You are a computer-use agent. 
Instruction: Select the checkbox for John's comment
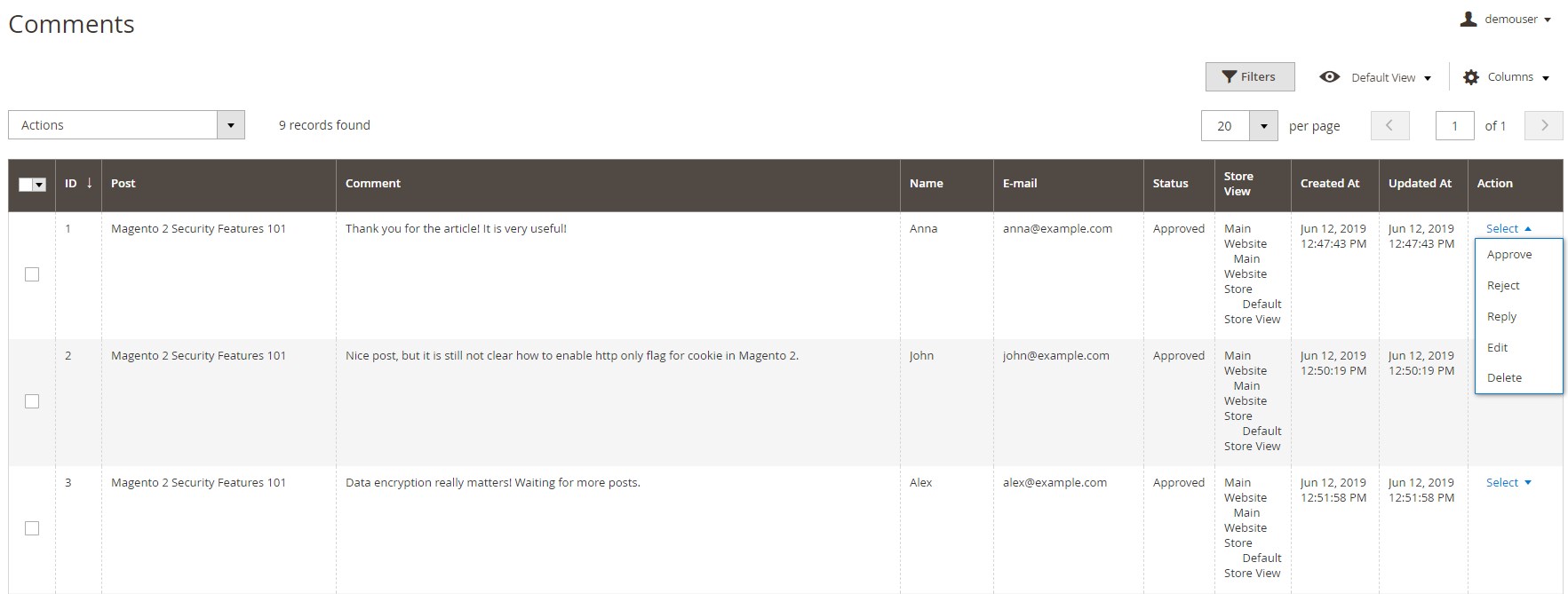pyautogui.click(x=32, y=401)
